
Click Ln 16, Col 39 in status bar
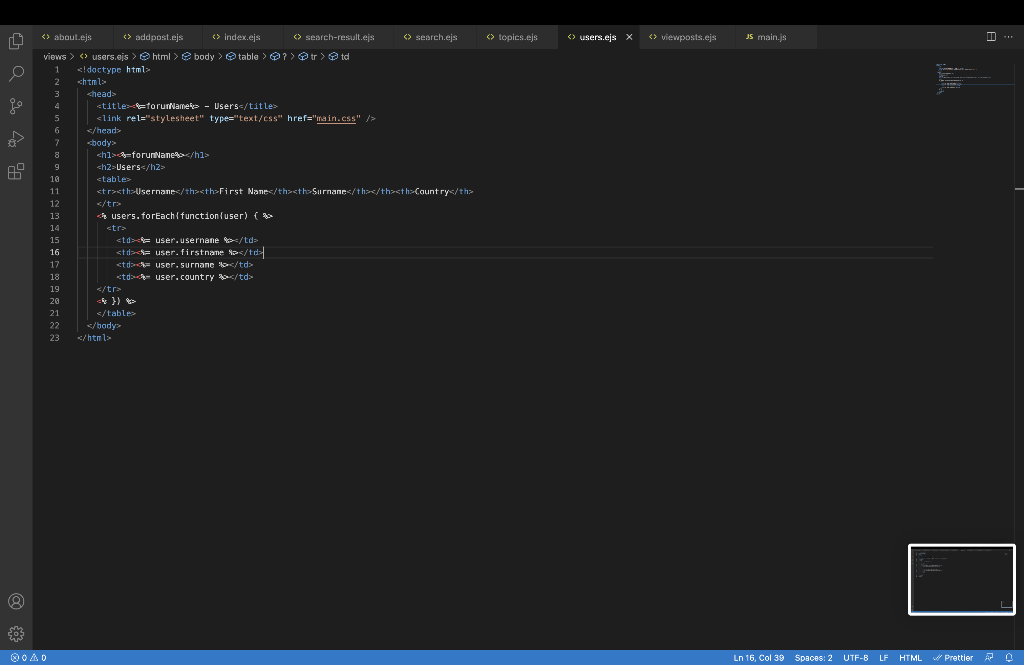click(758, 658)
